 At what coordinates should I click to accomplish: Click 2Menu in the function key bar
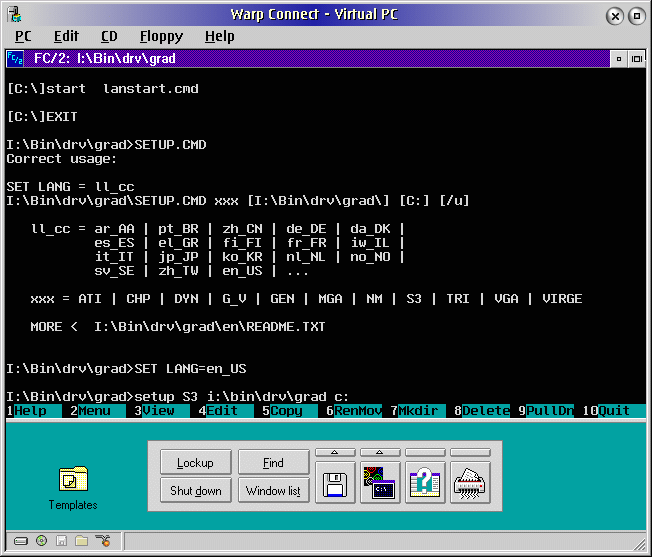(x=98, y=411)
